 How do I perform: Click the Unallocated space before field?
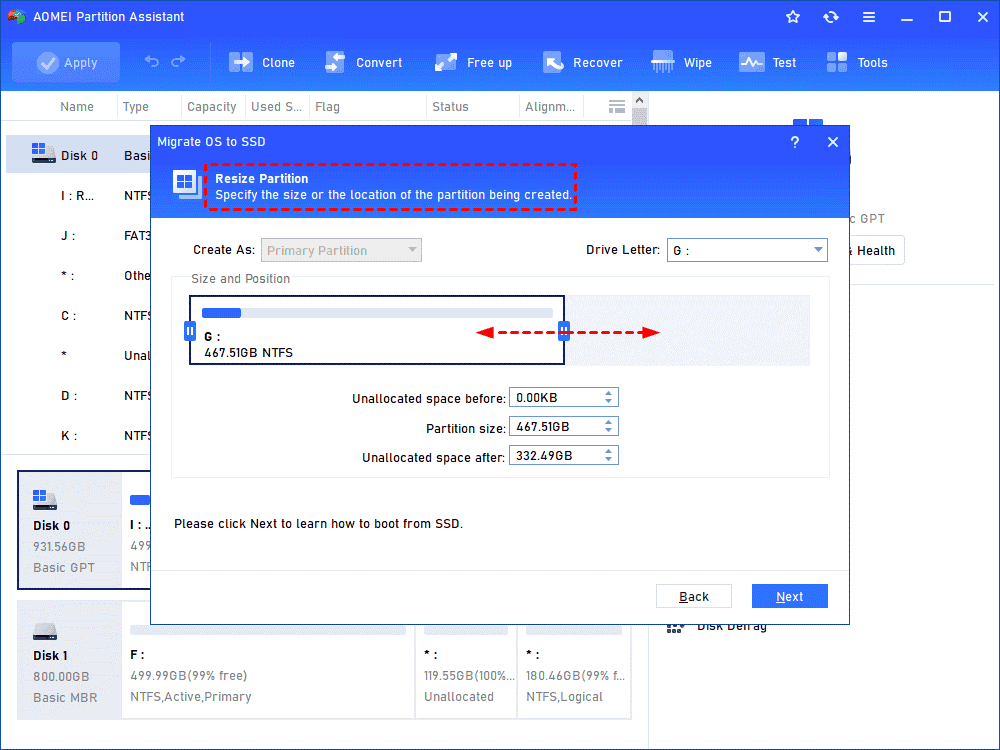(564, 397)
